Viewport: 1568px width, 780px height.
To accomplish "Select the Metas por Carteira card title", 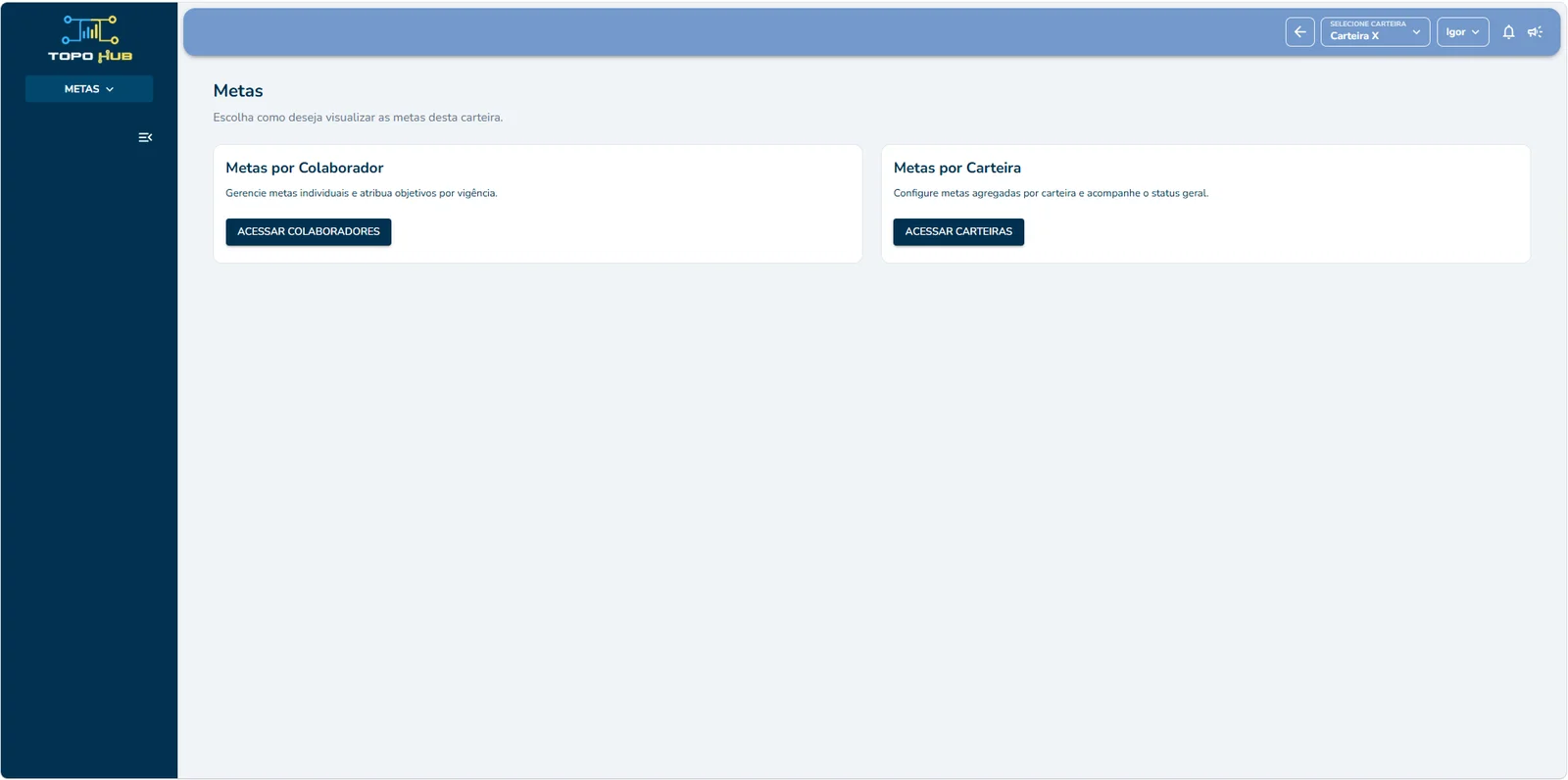I will (957, 168).
